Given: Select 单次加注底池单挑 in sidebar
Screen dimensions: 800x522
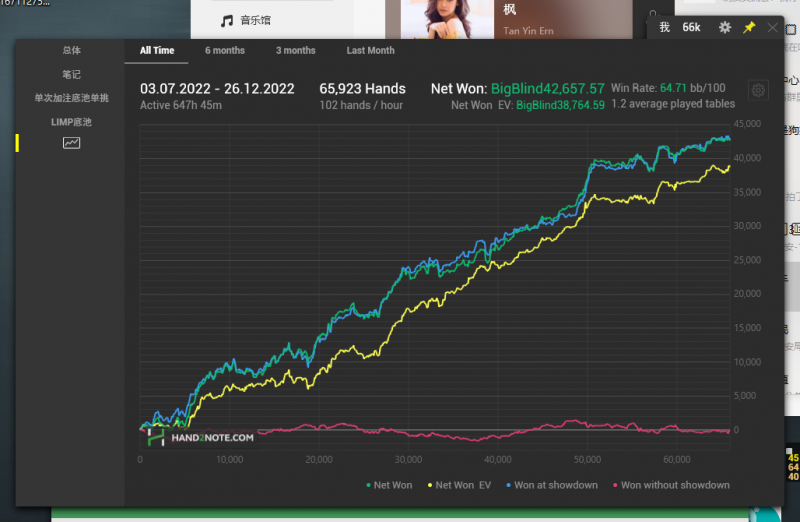Looking at the screenshot, I should (x=71, y=99).
